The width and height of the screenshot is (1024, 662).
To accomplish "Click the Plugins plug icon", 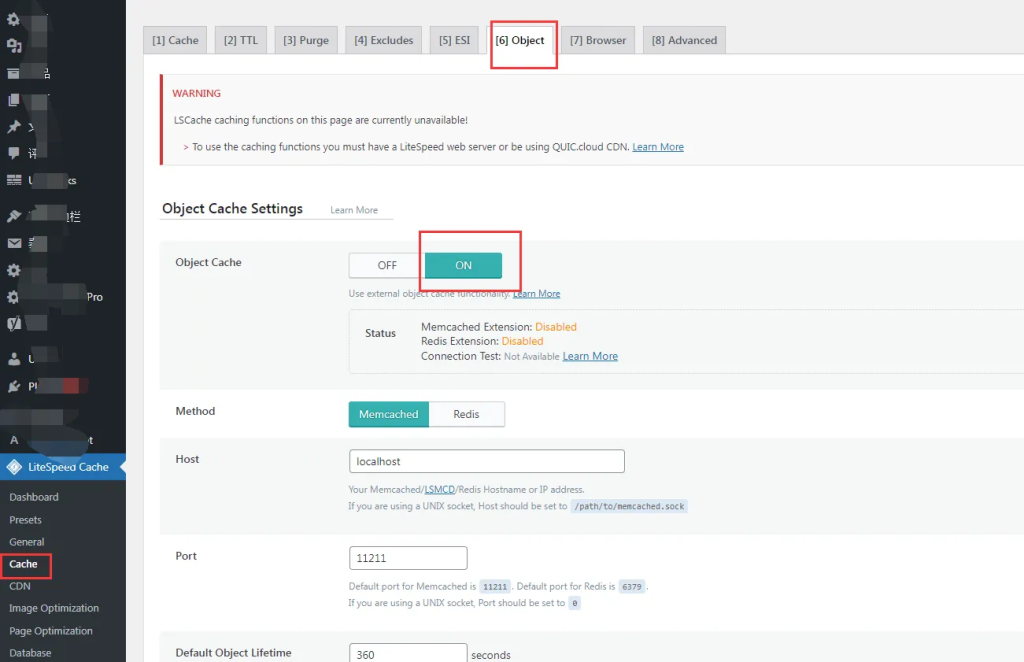I will [14, 386].
